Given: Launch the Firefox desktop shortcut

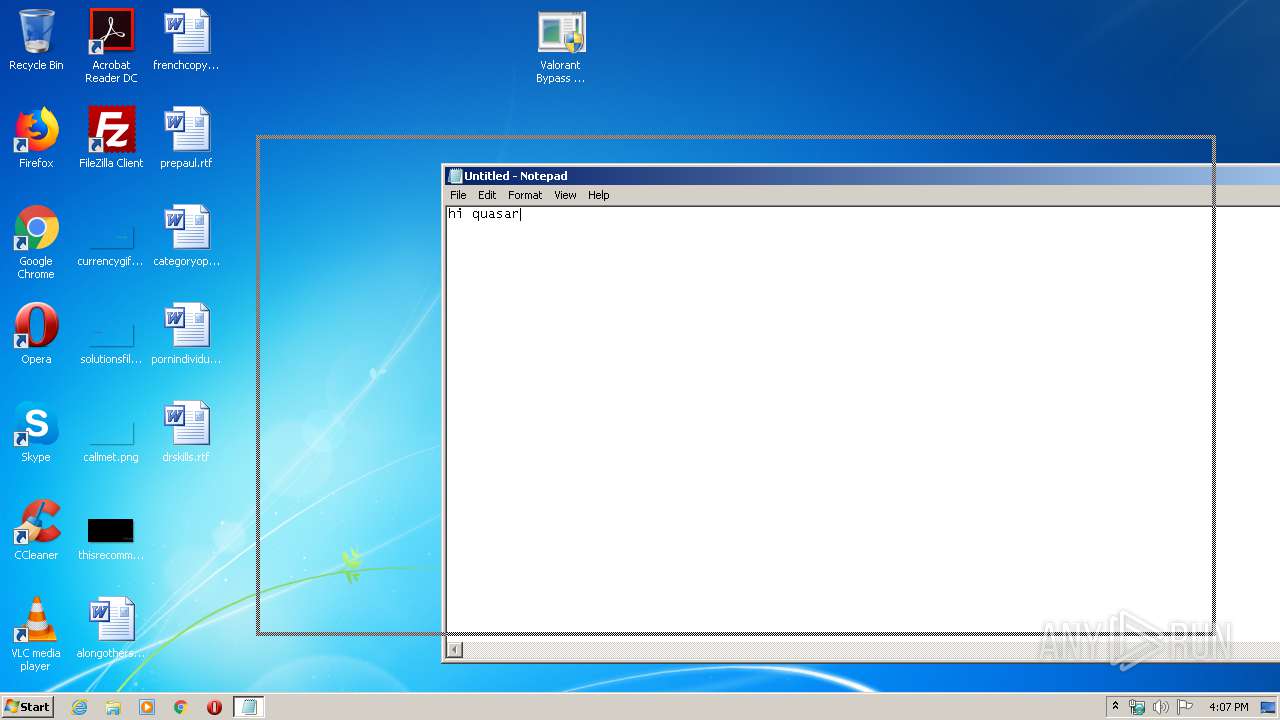Looking at the screenshot, I should [36, 138].
